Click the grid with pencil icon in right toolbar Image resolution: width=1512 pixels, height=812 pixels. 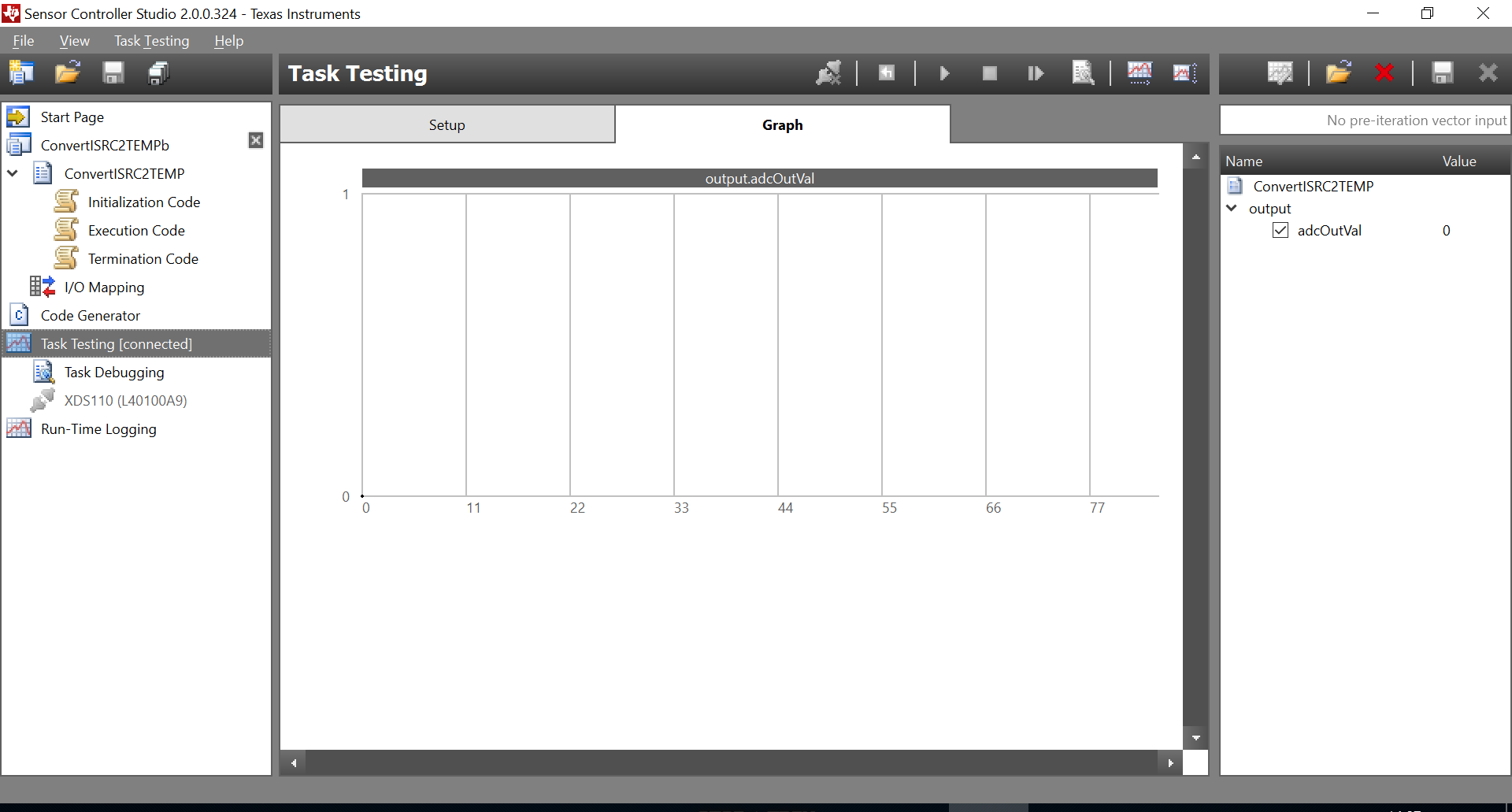pos(1280,73)
